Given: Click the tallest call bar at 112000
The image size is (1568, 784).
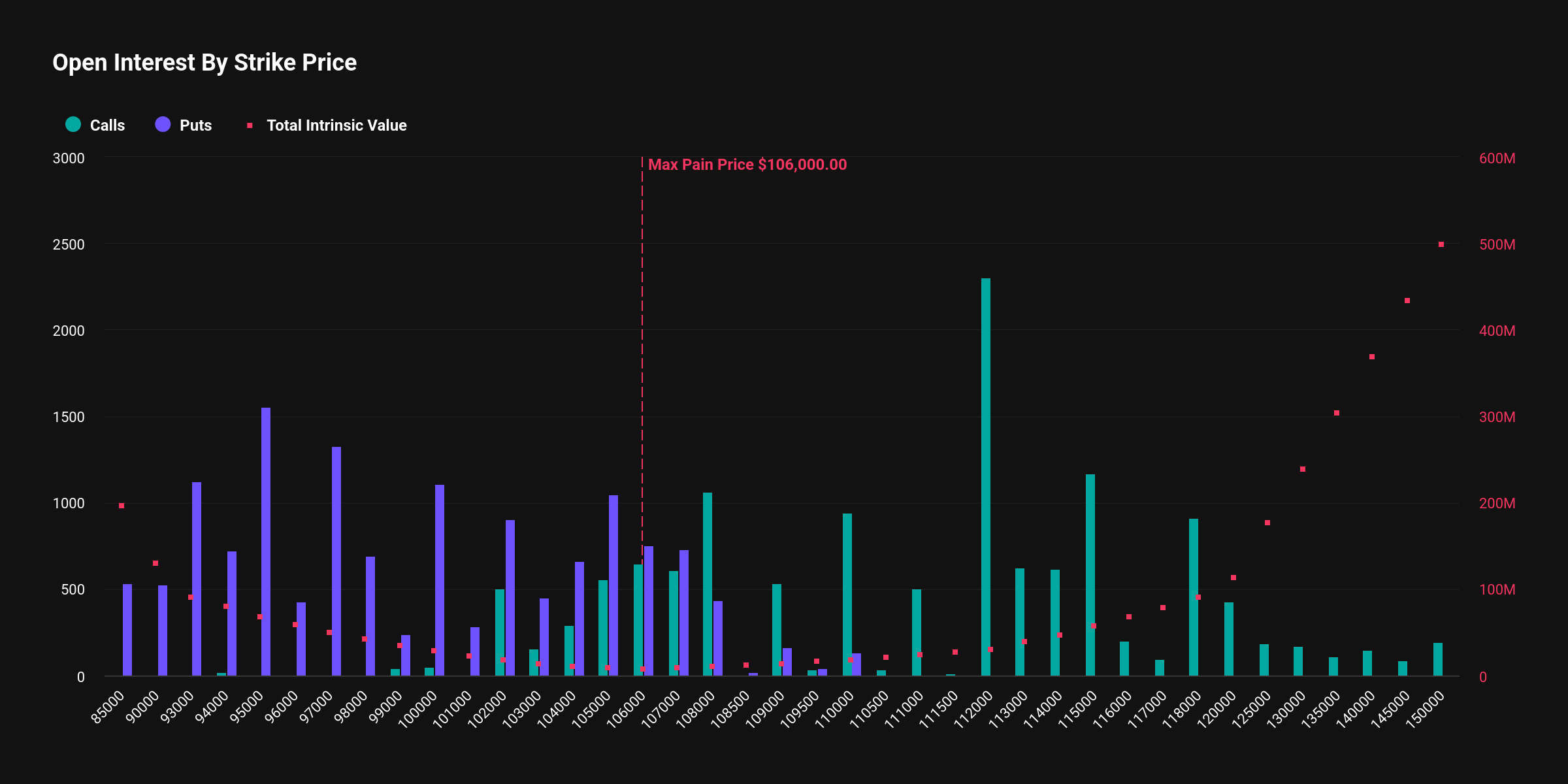Looking at the screenshot, I should pos(986,477).
